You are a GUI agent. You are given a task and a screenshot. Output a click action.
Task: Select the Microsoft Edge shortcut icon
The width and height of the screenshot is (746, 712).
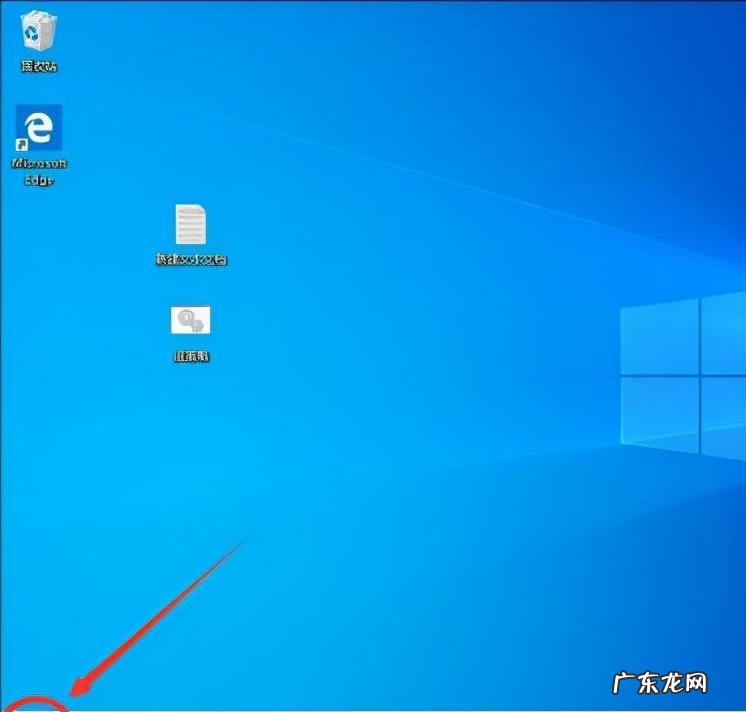pyautogui.click(x=39, y=127)
